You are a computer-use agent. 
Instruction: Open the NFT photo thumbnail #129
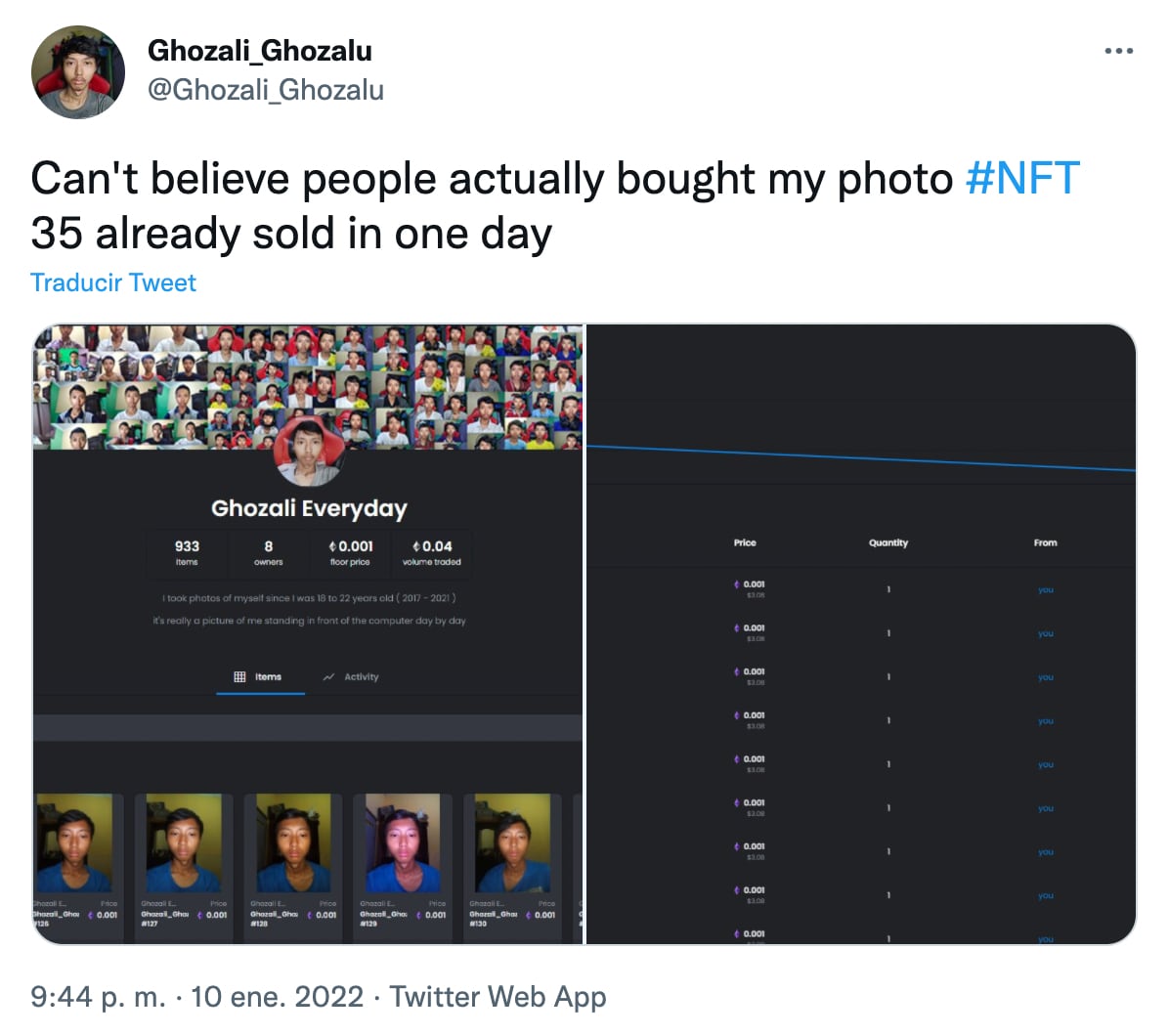point(402,842)
